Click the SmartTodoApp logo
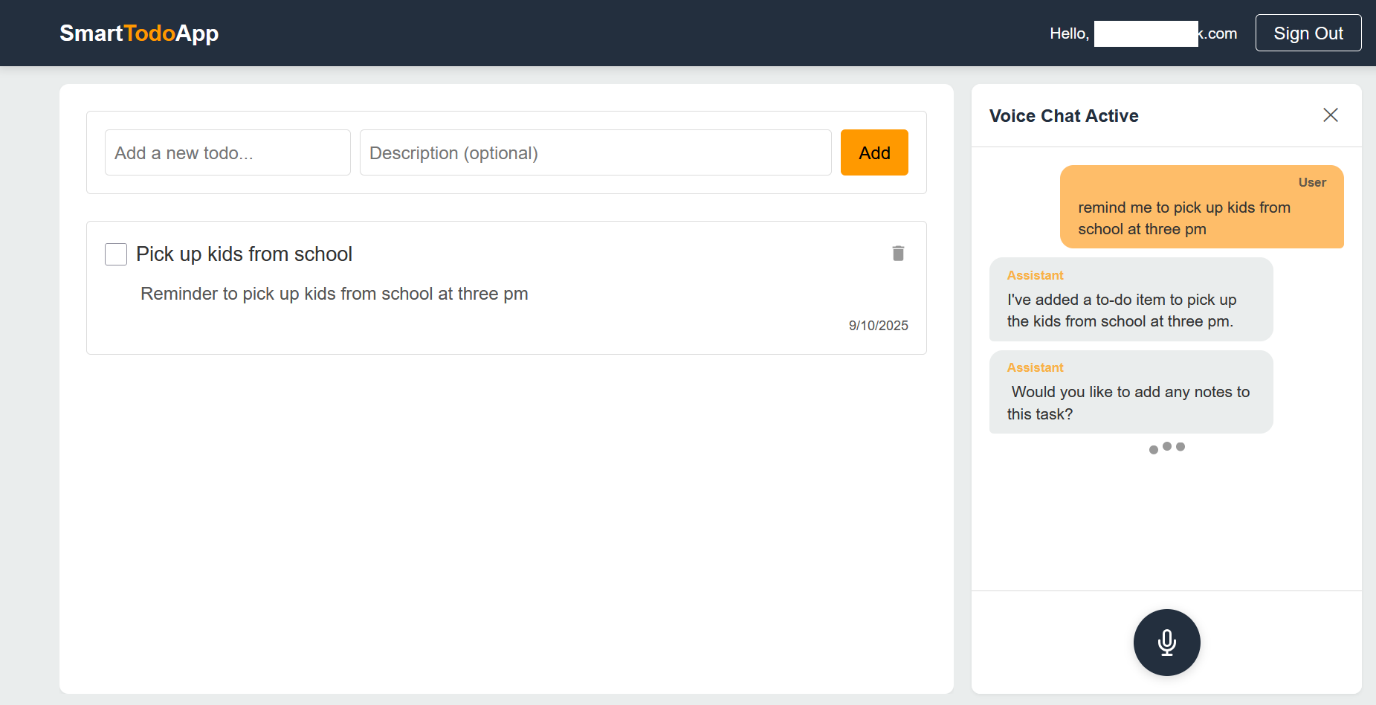 click(139, 33)
